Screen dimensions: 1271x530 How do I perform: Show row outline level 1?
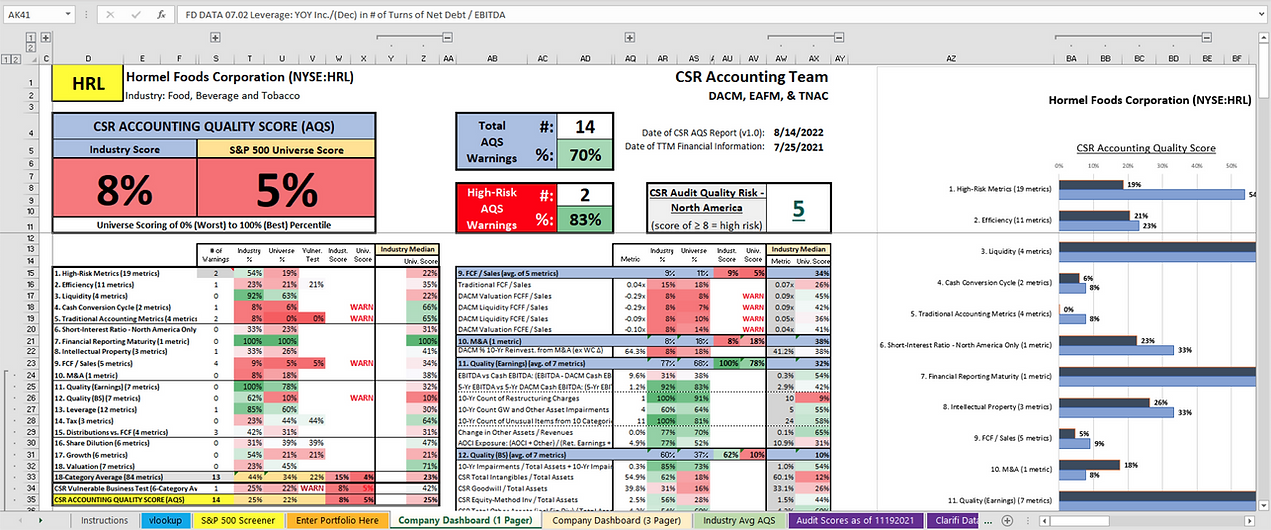click(x=6, y=61)
